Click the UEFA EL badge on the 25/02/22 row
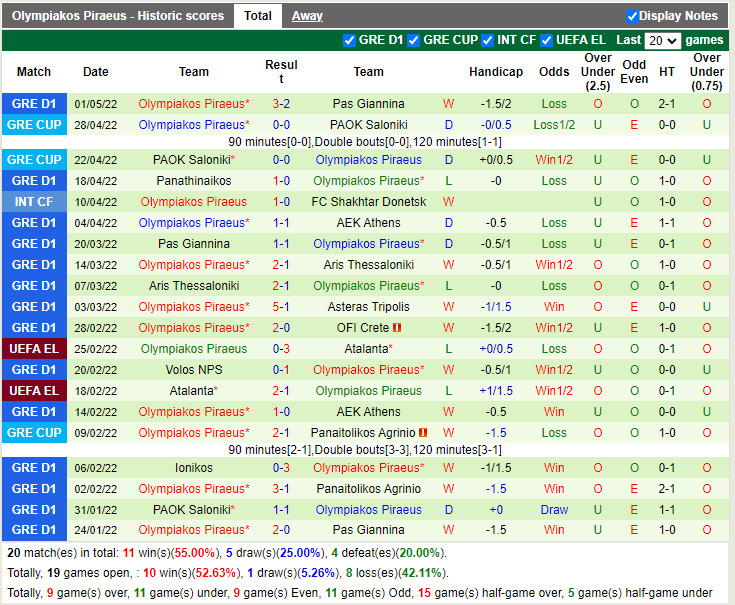 34,349
